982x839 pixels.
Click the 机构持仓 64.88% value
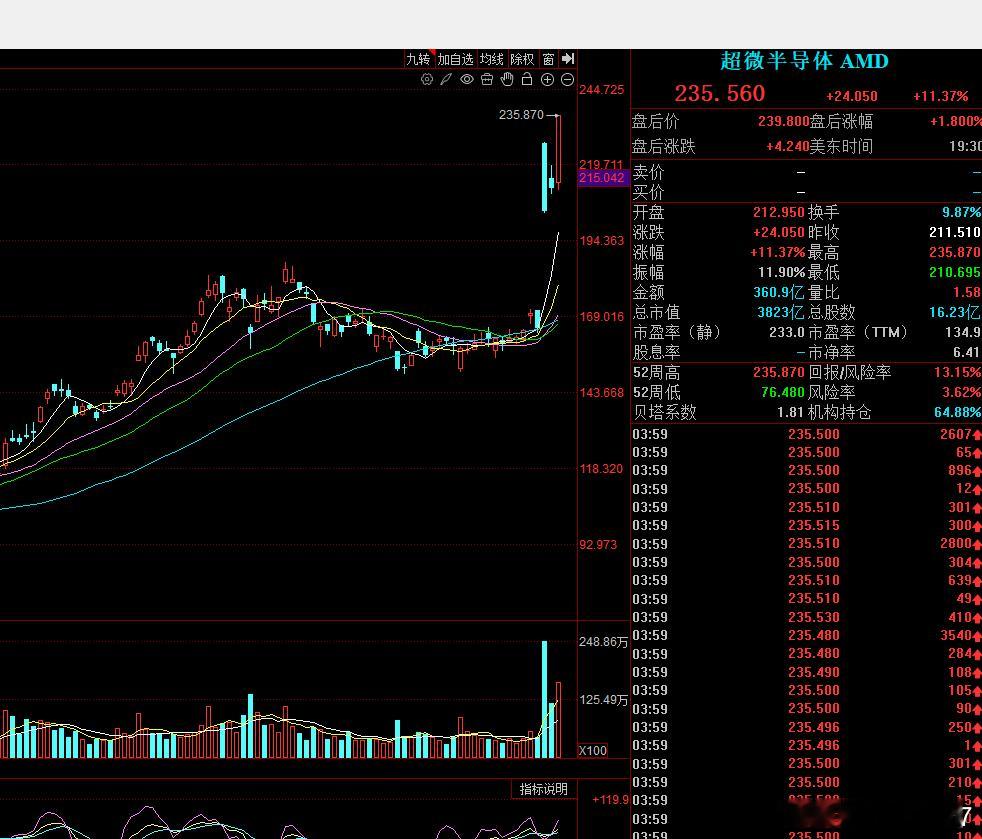click(958, 412)
